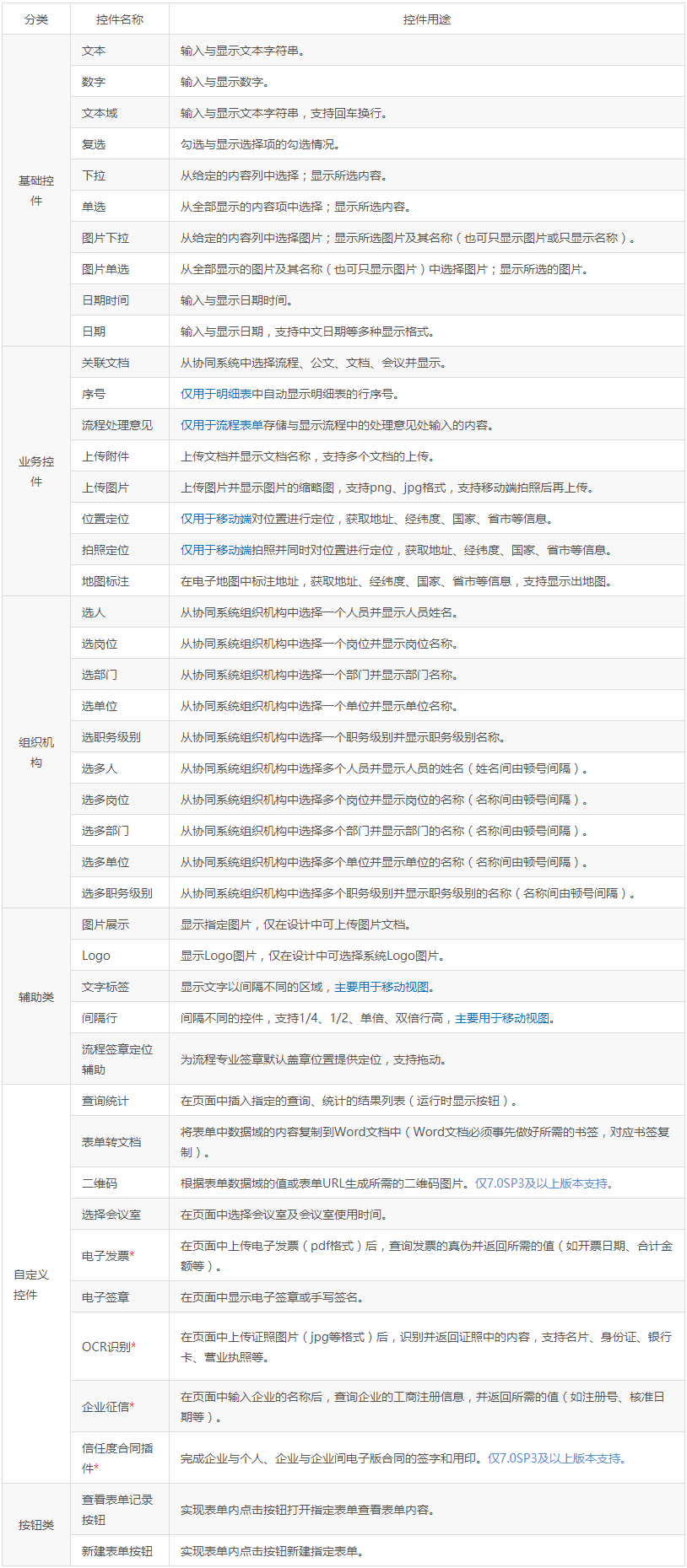The image size is (687, 1568).
Task: Click the '仅用于明细表' blue link text
Action: [x=216, y=394]
